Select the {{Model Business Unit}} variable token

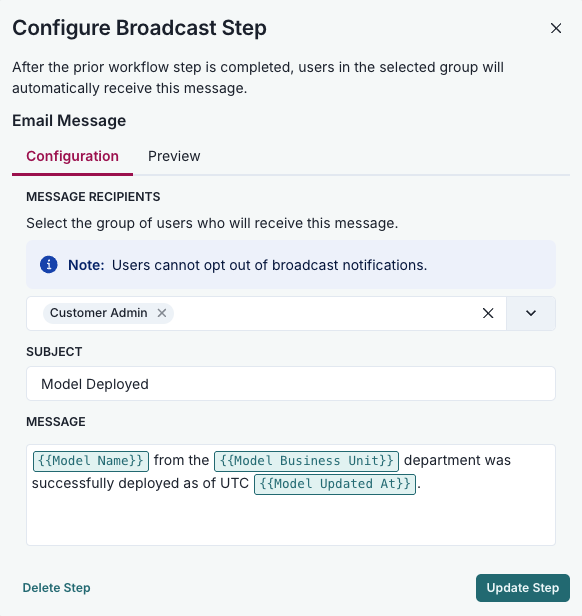(x=307, y=461)
